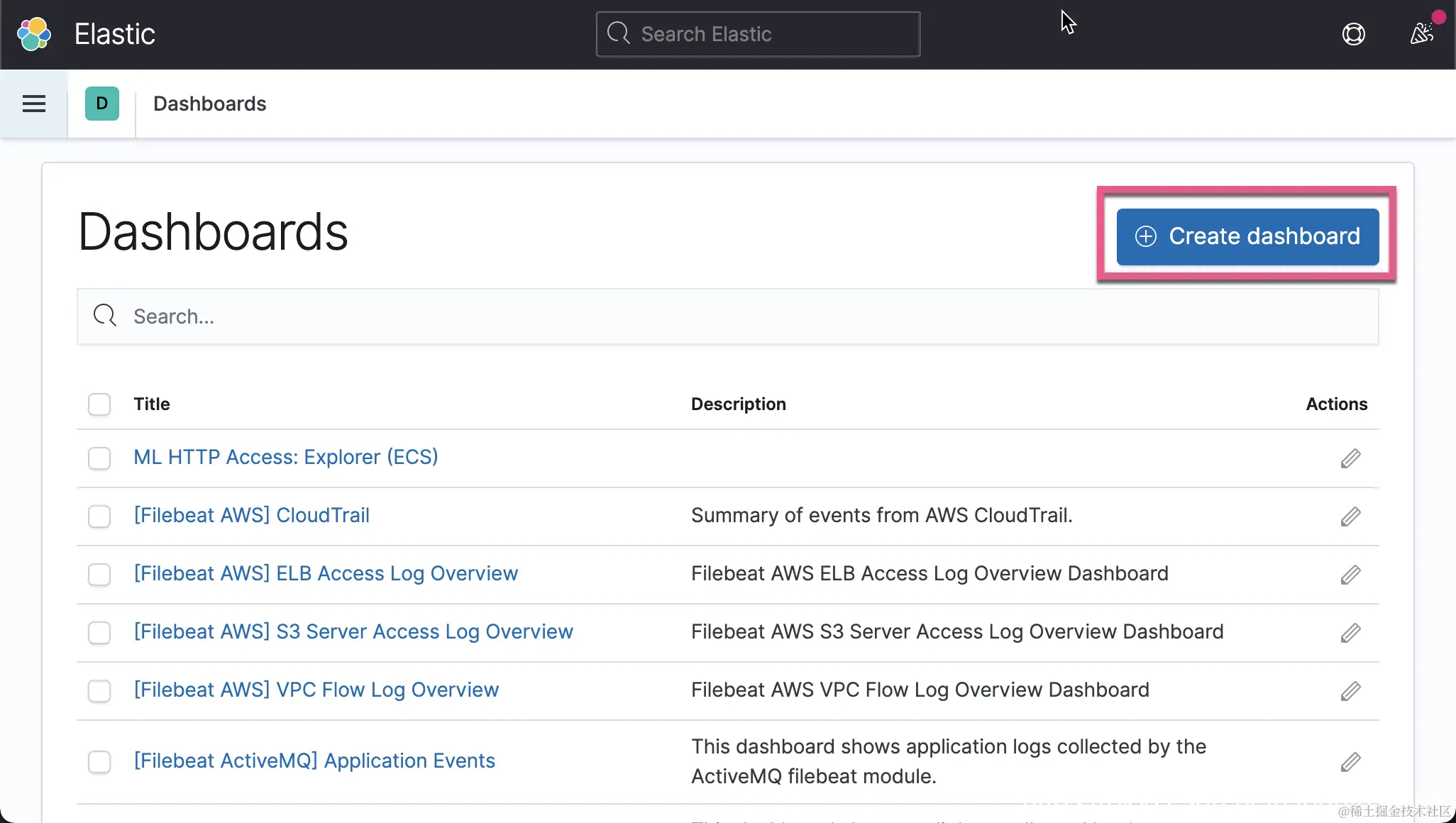Click edit icon for S3 Server Access row
This screenshot has height=823, width=1456.
coord(1350,633)
